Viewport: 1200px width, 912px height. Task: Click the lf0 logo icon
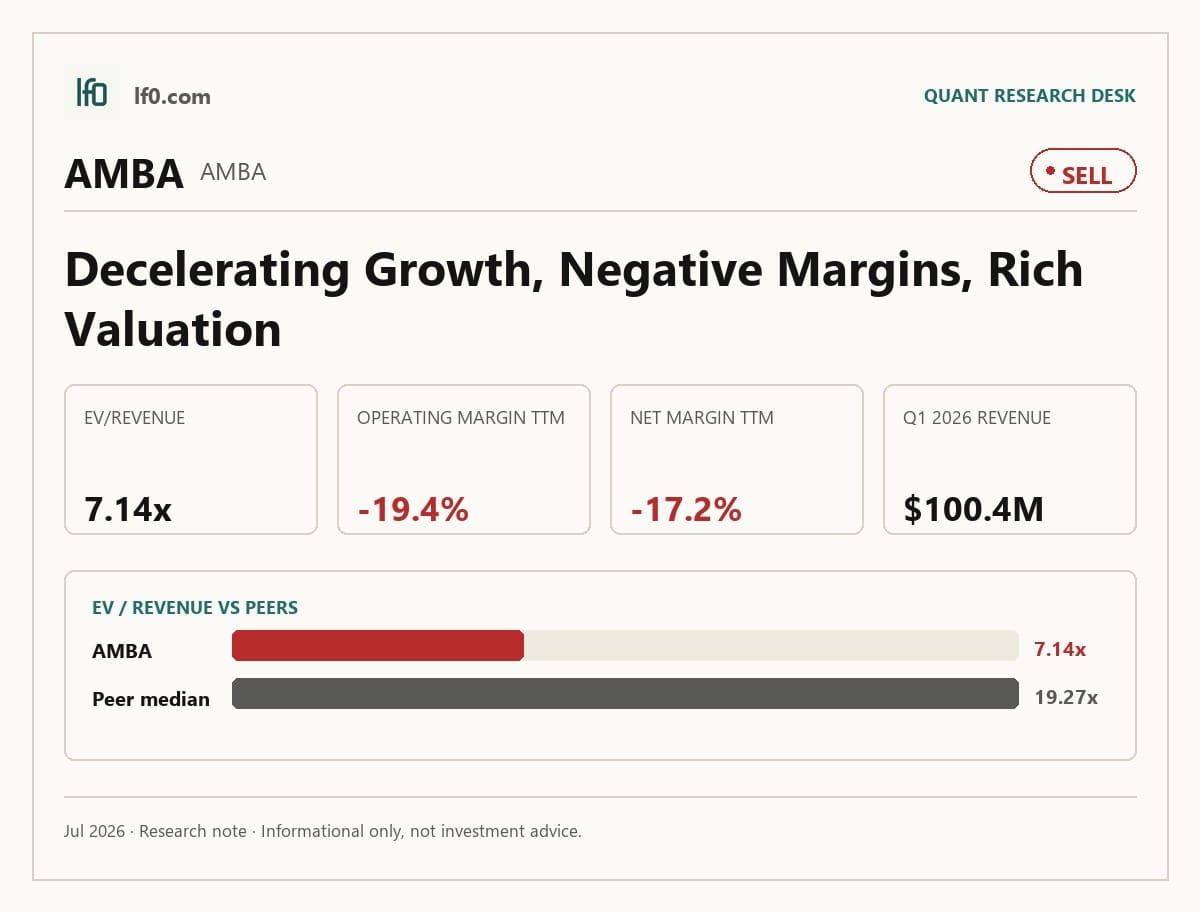(x=92, y=92)
